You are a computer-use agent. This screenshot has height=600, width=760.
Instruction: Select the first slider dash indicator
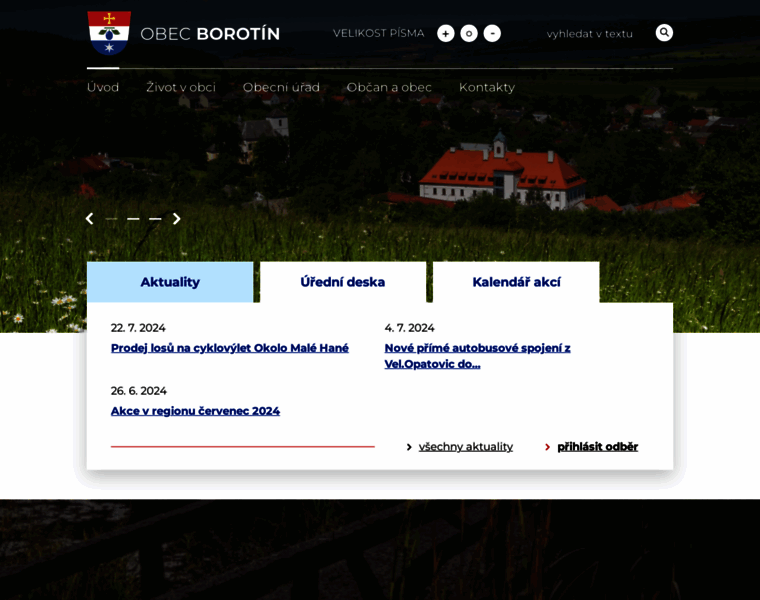coord(111,219)
